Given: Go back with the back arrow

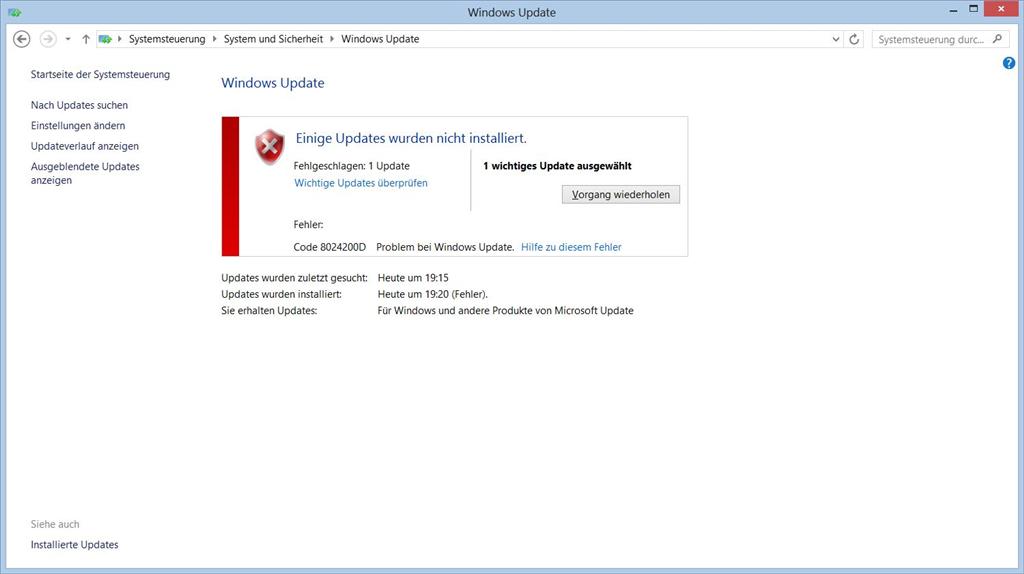Looking at the screenshot, I should [22, 39].
